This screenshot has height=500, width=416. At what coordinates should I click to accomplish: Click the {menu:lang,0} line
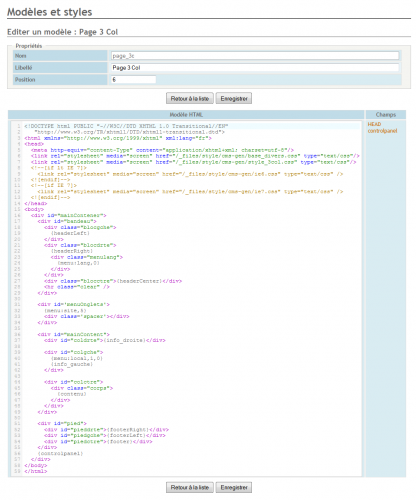click(x=78, y=263)
